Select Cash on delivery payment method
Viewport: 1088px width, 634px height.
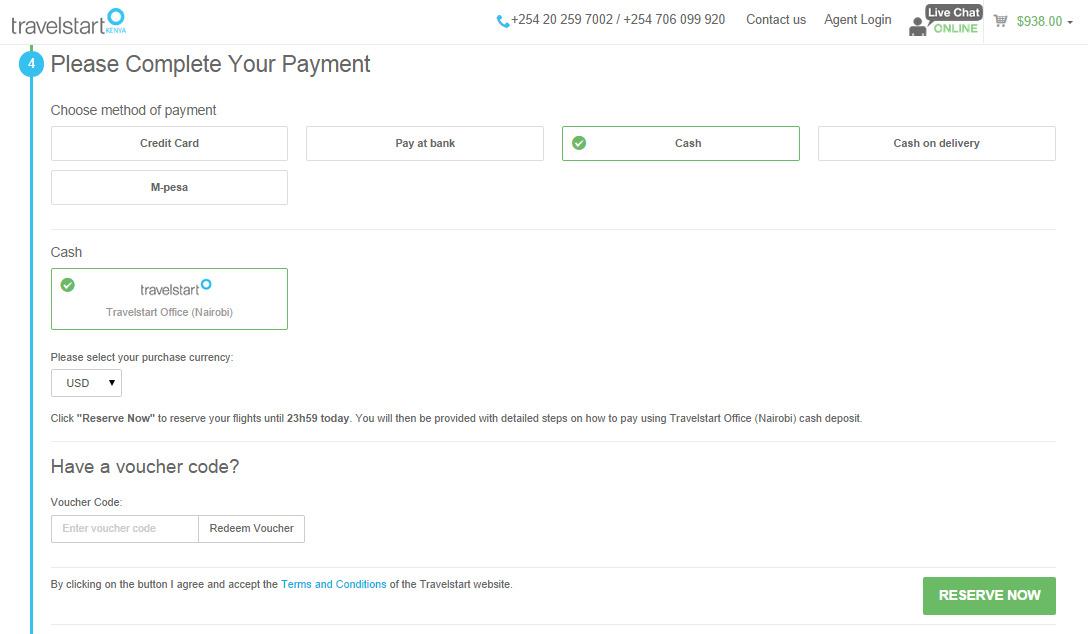937,144
